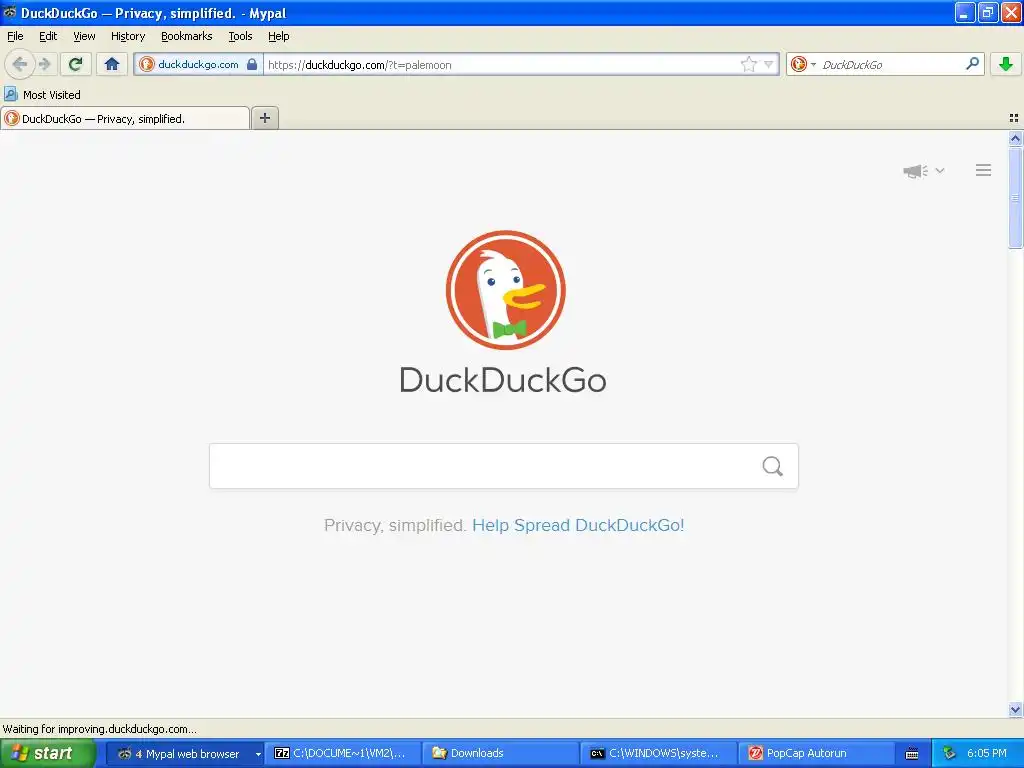Click the search magnifier in the page search box

coord(772,466)
